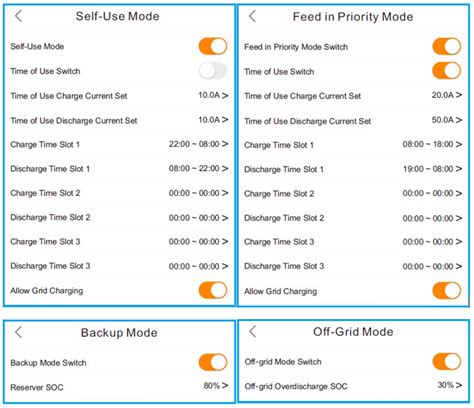Image resolution: width=474 pixels, height=408 pixels.
Task: Edit Time of Use Discharge Current Set 50.0A
Action: pos(353,120)
